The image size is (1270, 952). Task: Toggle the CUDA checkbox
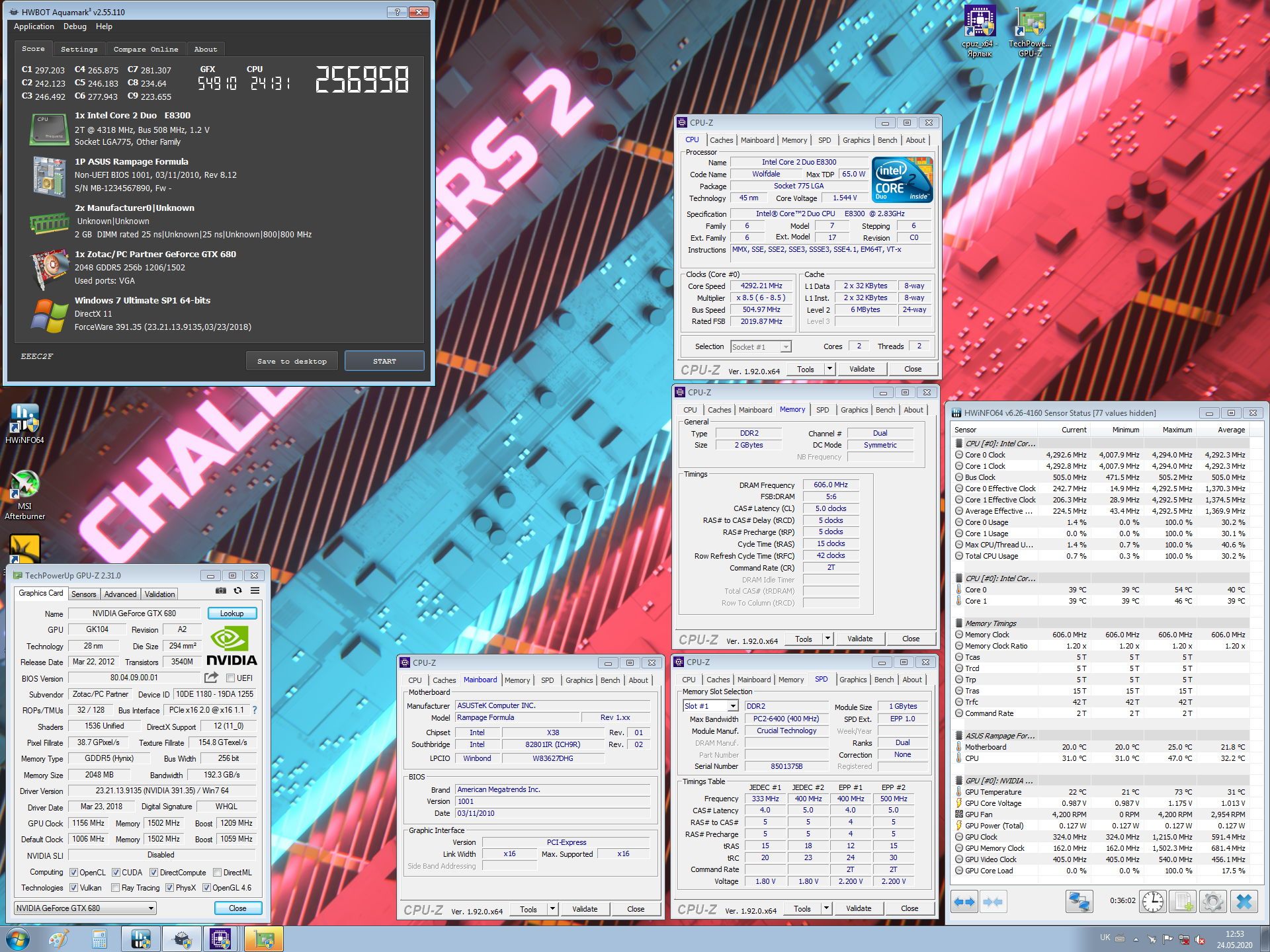tap(116, 872)
